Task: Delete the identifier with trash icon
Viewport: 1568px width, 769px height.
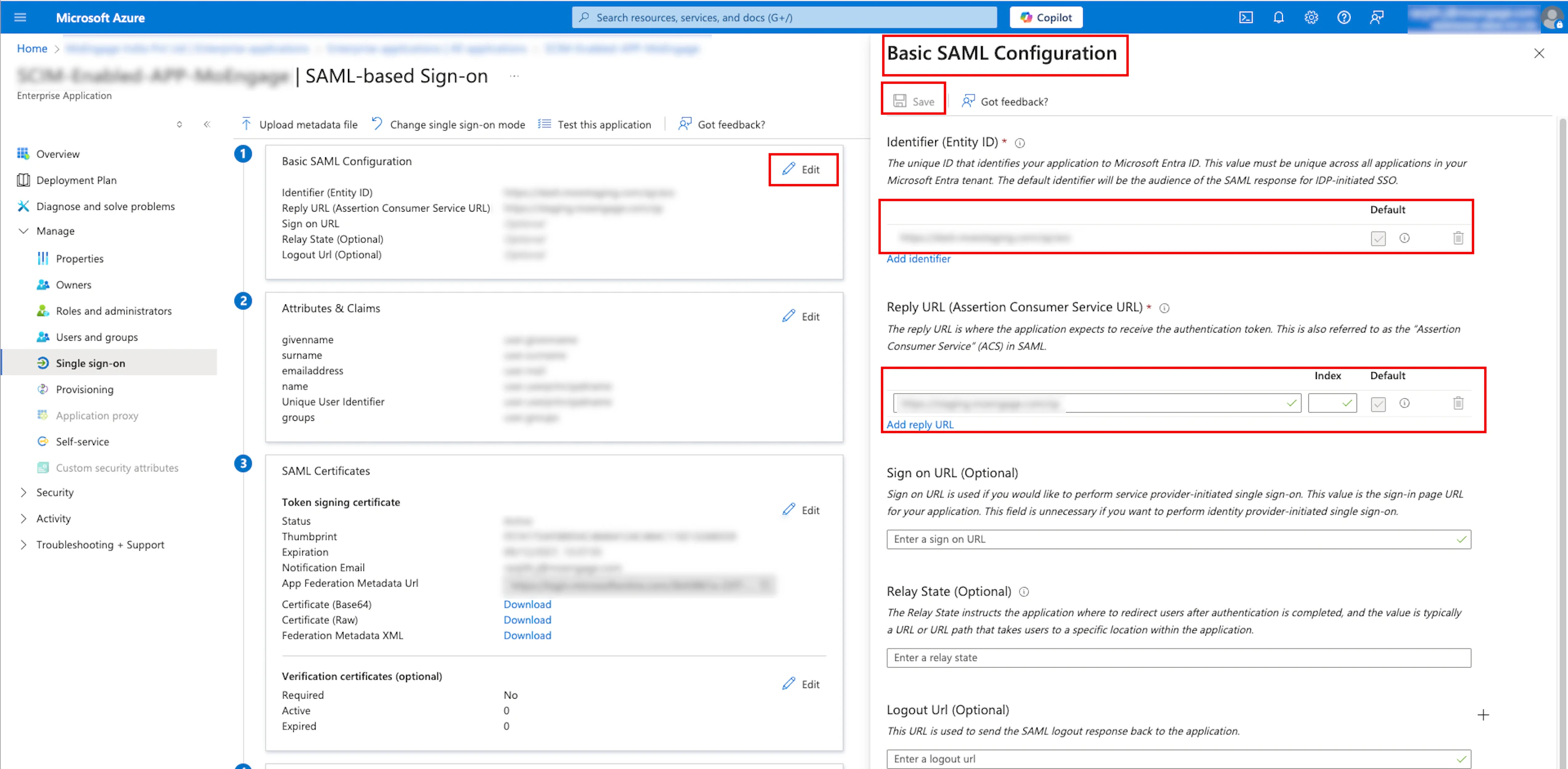Action: [x=1458, y=238]
